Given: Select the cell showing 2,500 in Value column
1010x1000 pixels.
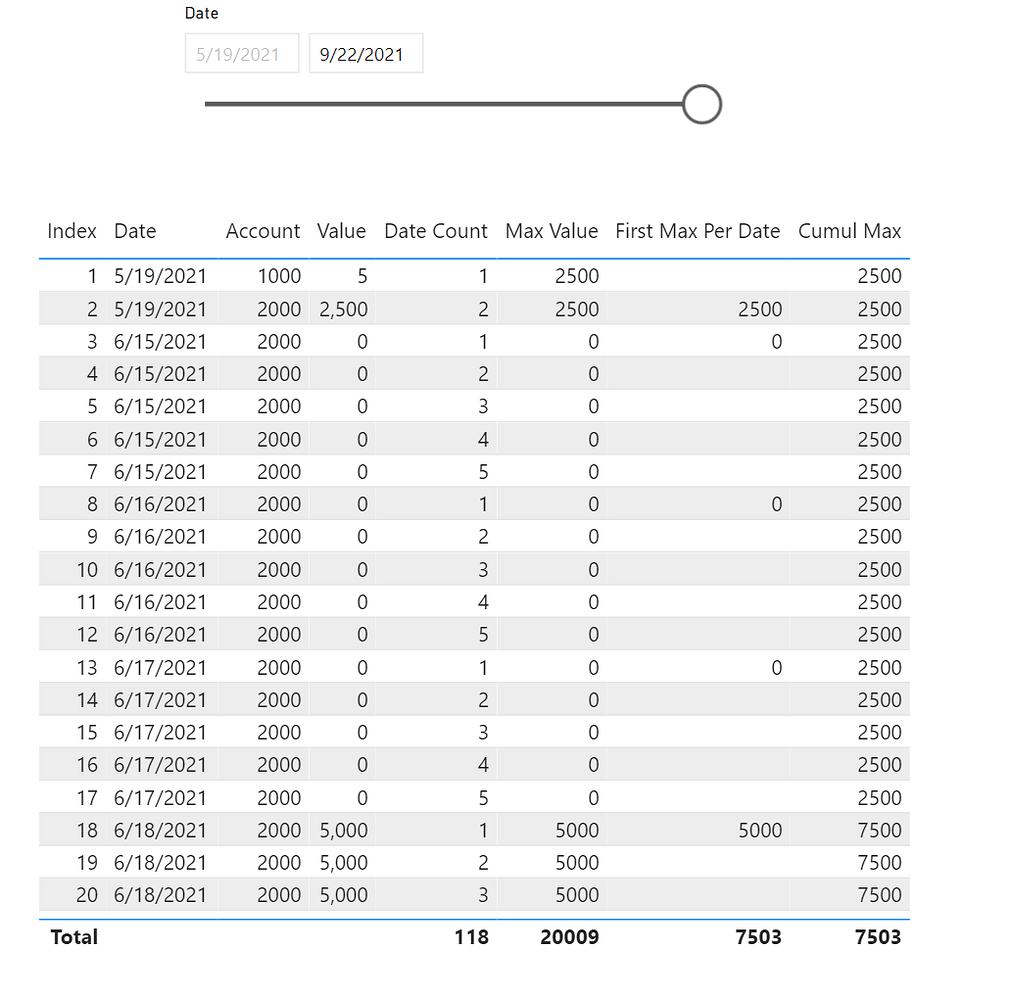Looking at the screenshot, I should click(341, 308).
